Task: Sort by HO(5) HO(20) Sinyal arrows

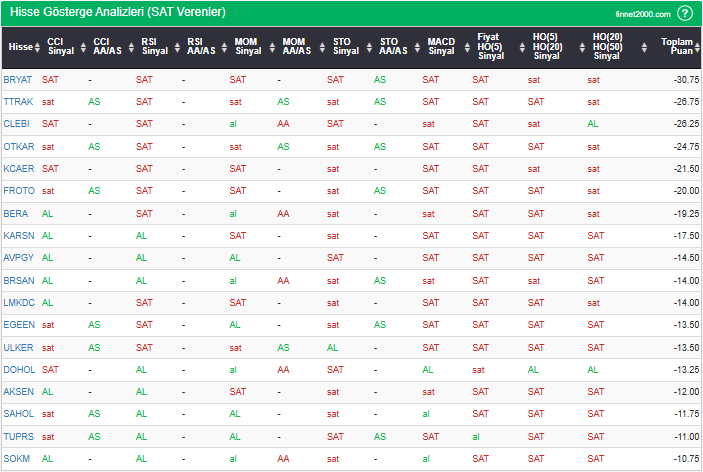Action: (582, 47)
